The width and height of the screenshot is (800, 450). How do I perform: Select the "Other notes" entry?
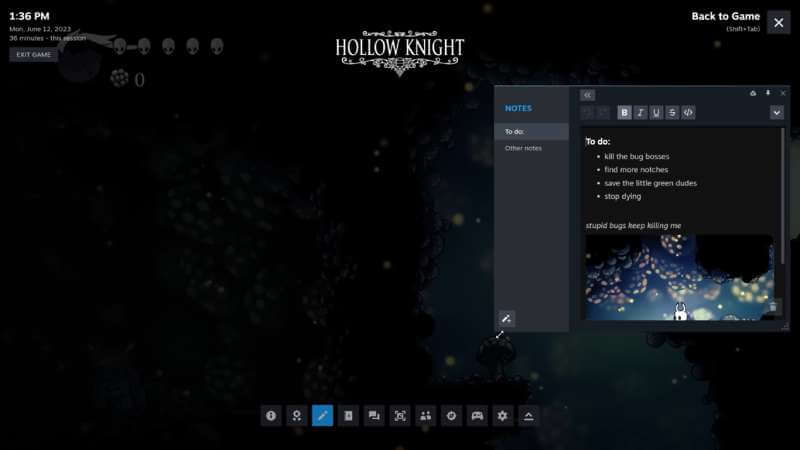click(x=523, y=148)
